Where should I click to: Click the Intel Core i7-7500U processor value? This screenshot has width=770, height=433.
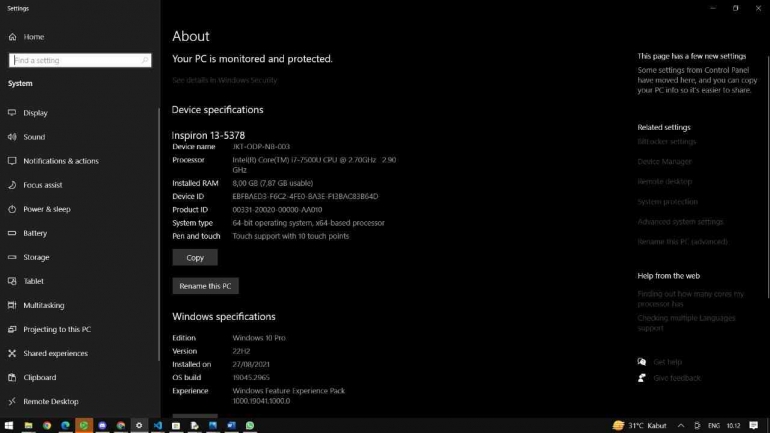point(314,165)
